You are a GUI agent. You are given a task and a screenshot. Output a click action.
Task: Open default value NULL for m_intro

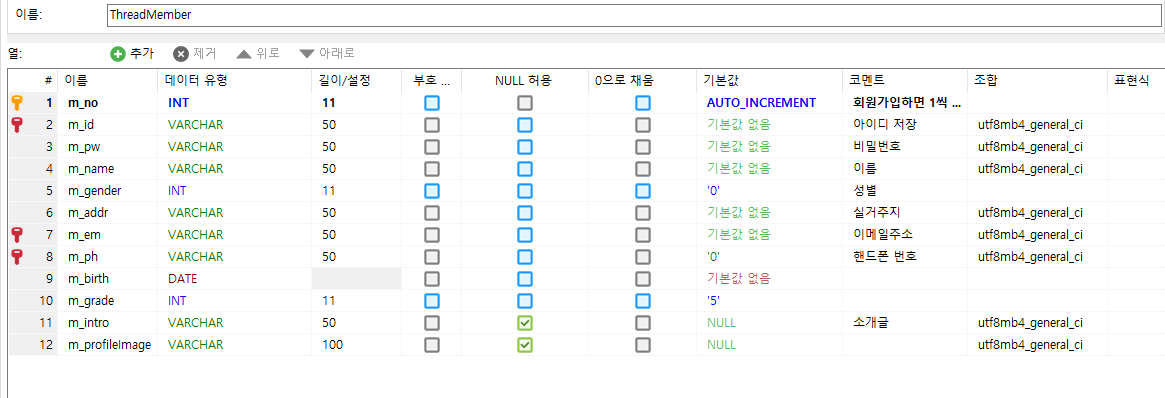pyautogui.click(x=721, y=323)
